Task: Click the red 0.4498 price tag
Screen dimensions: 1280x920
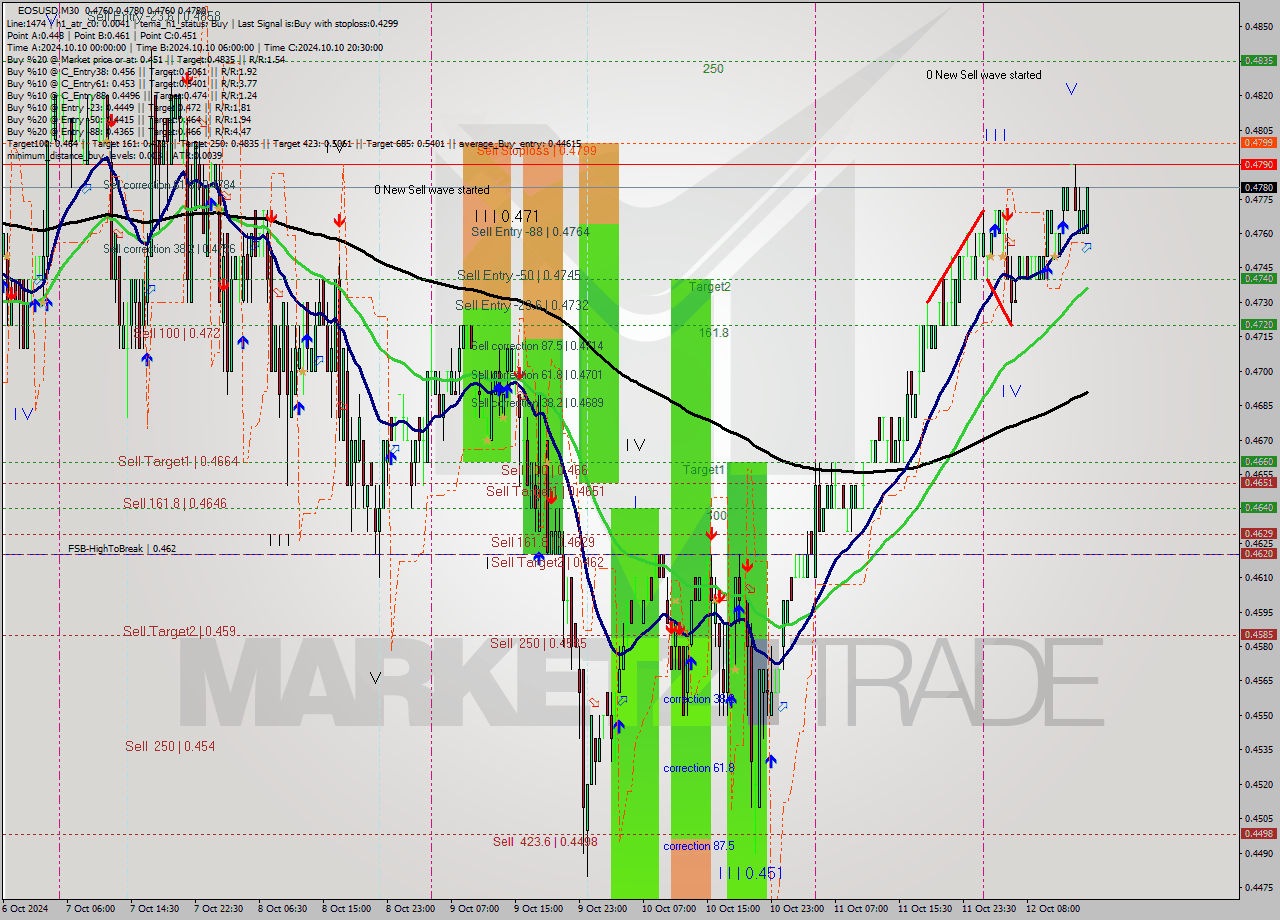Action: pos(1257,833)
